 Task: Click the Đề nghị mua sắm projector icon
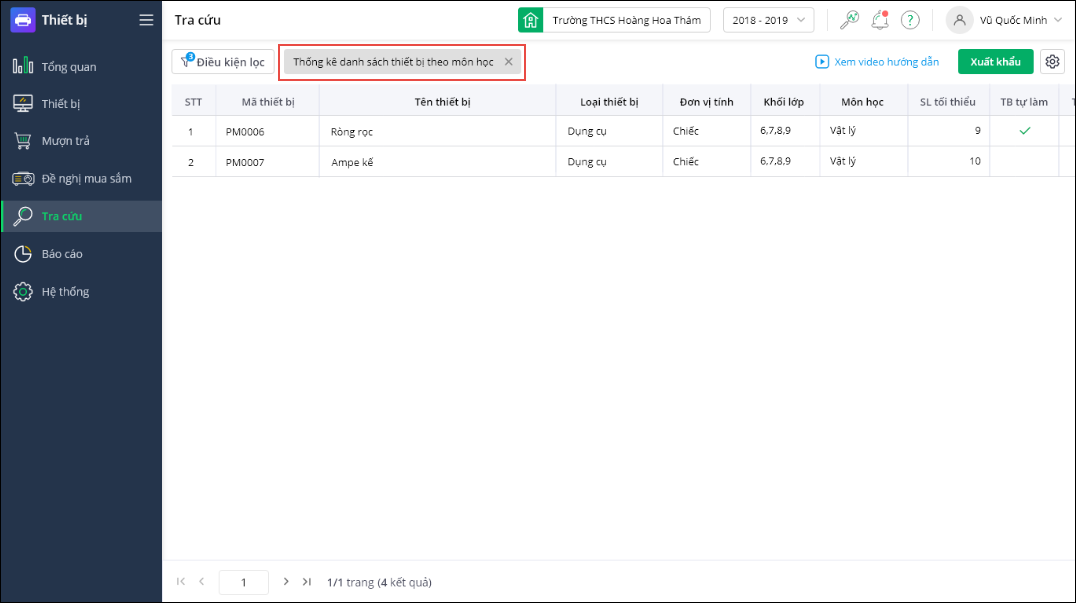coord(23,178)
